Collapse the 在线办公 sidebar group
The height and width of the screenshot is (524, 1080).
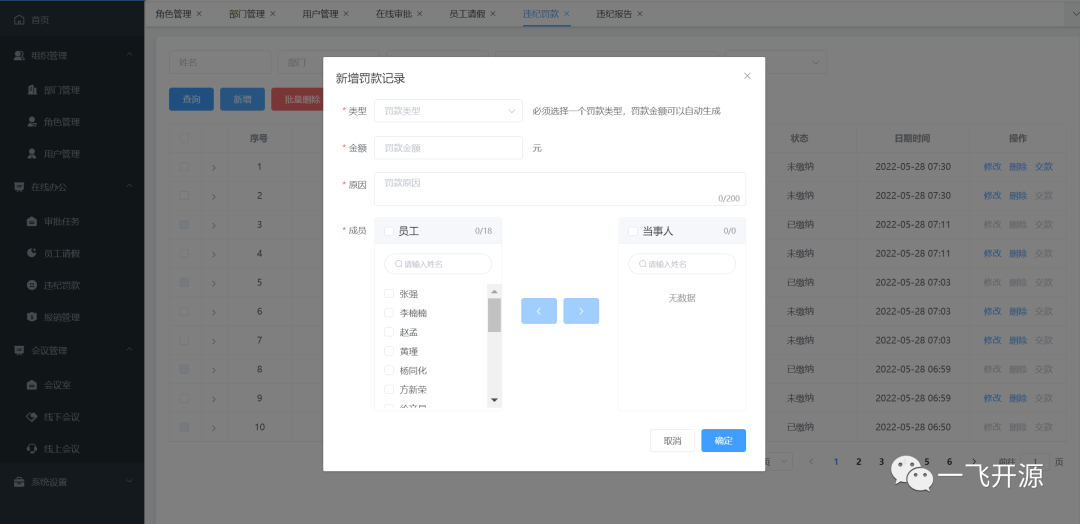[129, 187]
